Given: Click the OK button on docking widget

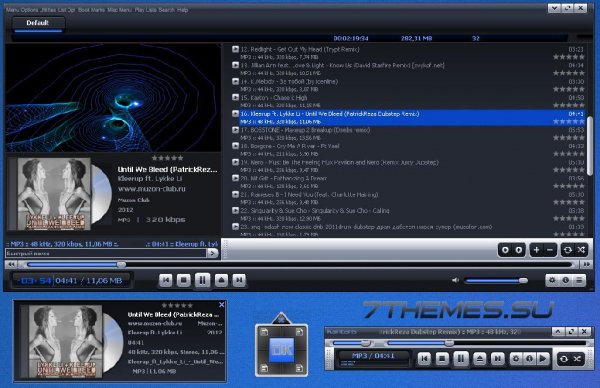Looking at the screenshot, I should (282, 350).
